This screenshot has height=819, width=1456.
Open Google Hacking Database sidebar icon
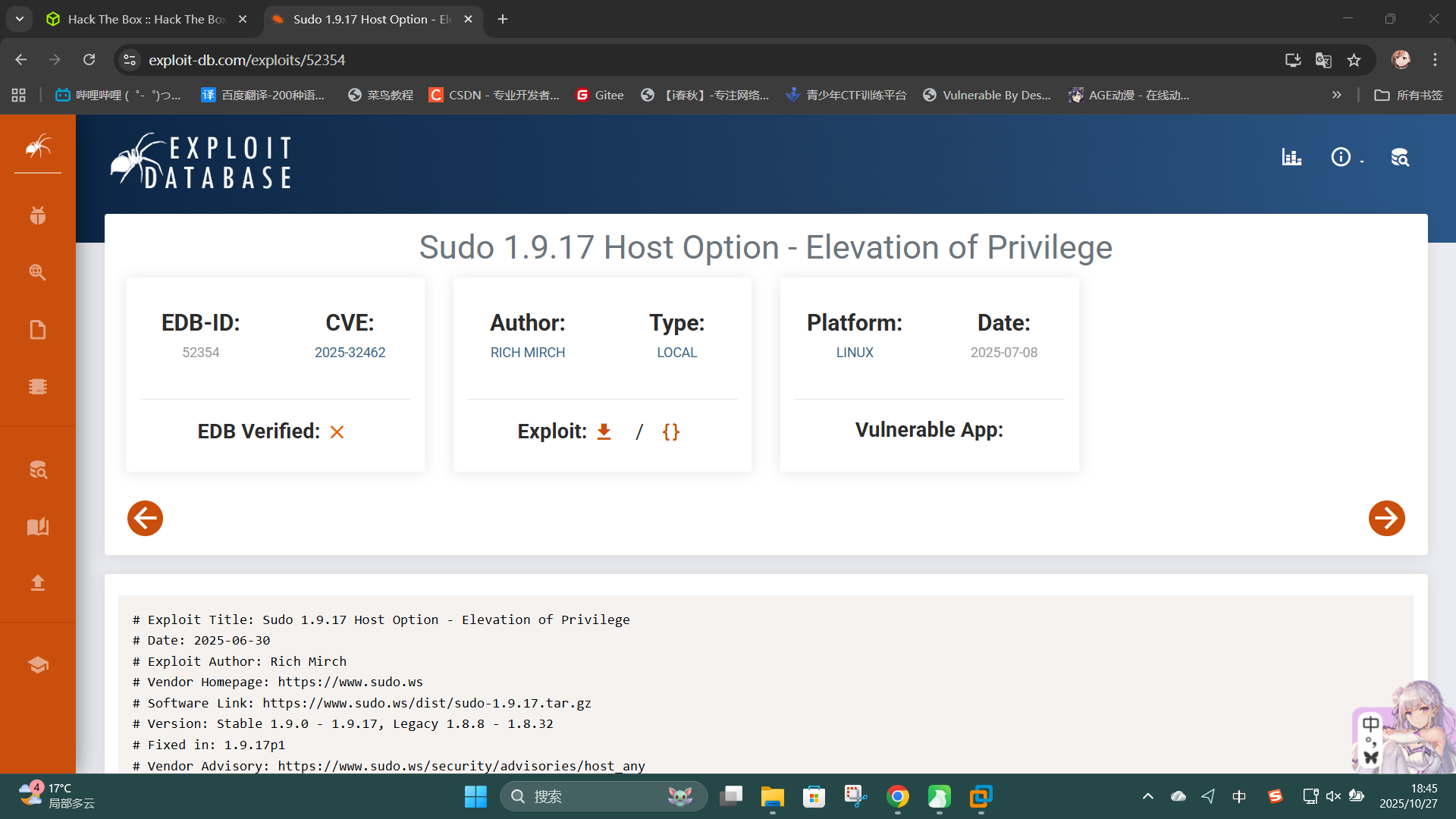[38, 272]
